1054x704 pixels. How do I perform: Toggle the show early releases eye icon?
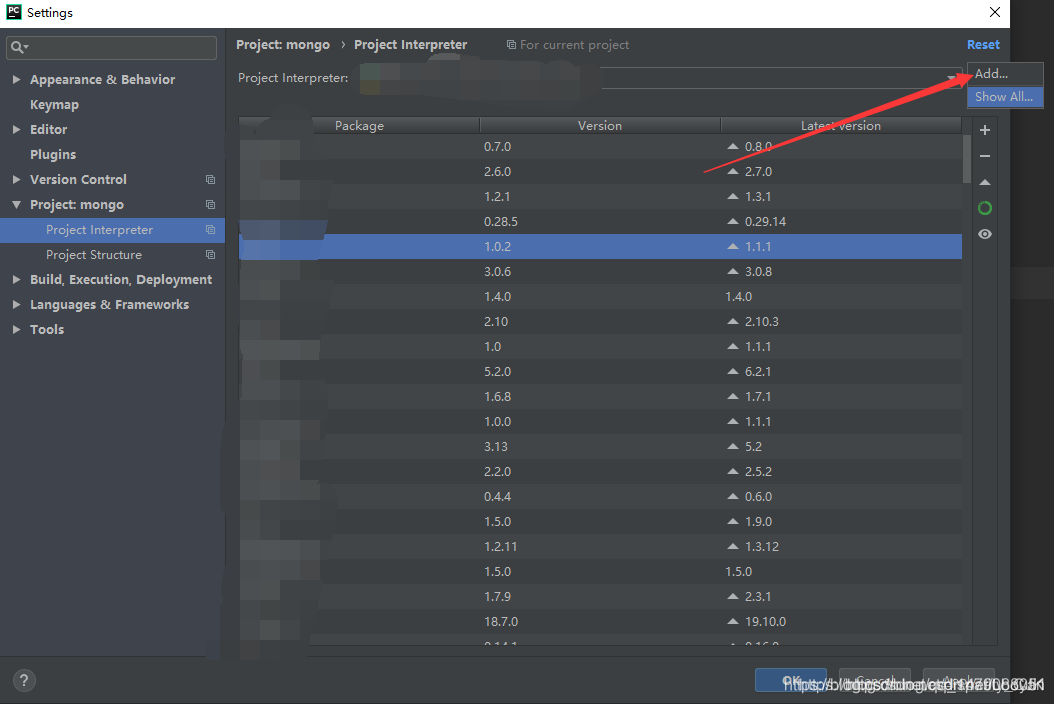985,234
